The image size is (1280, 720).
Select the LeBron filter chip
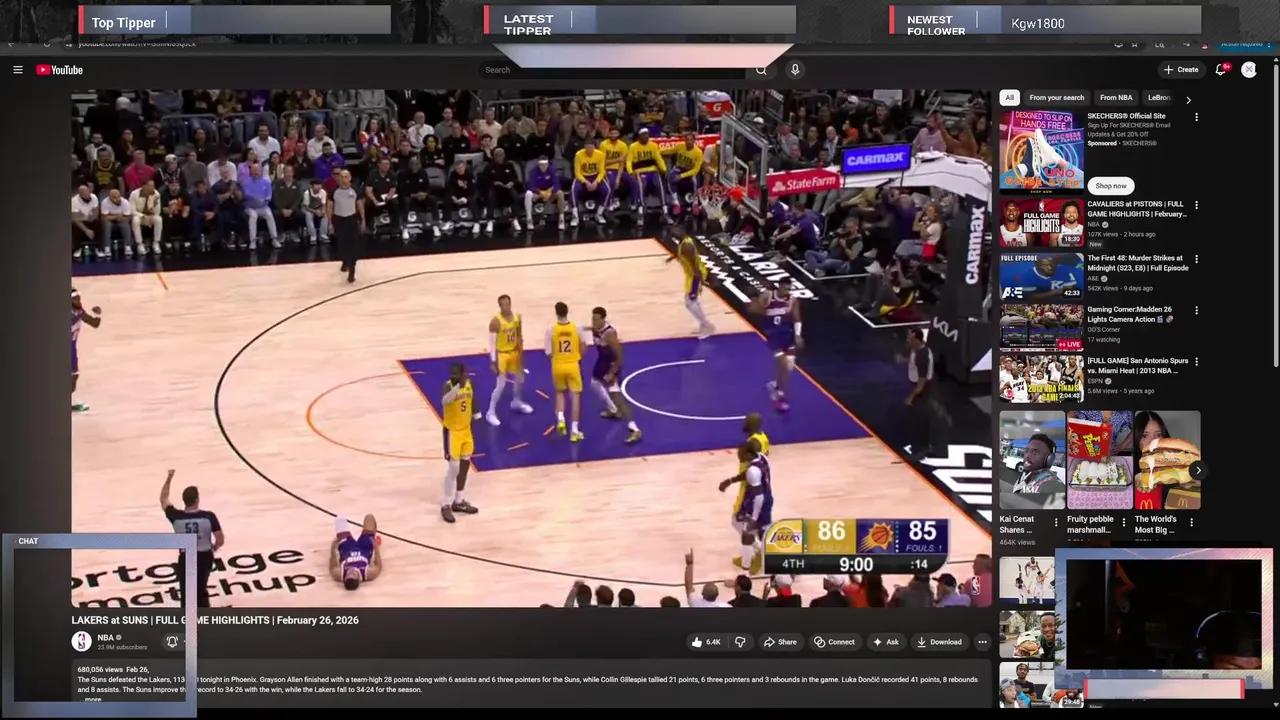(1159, 98)
